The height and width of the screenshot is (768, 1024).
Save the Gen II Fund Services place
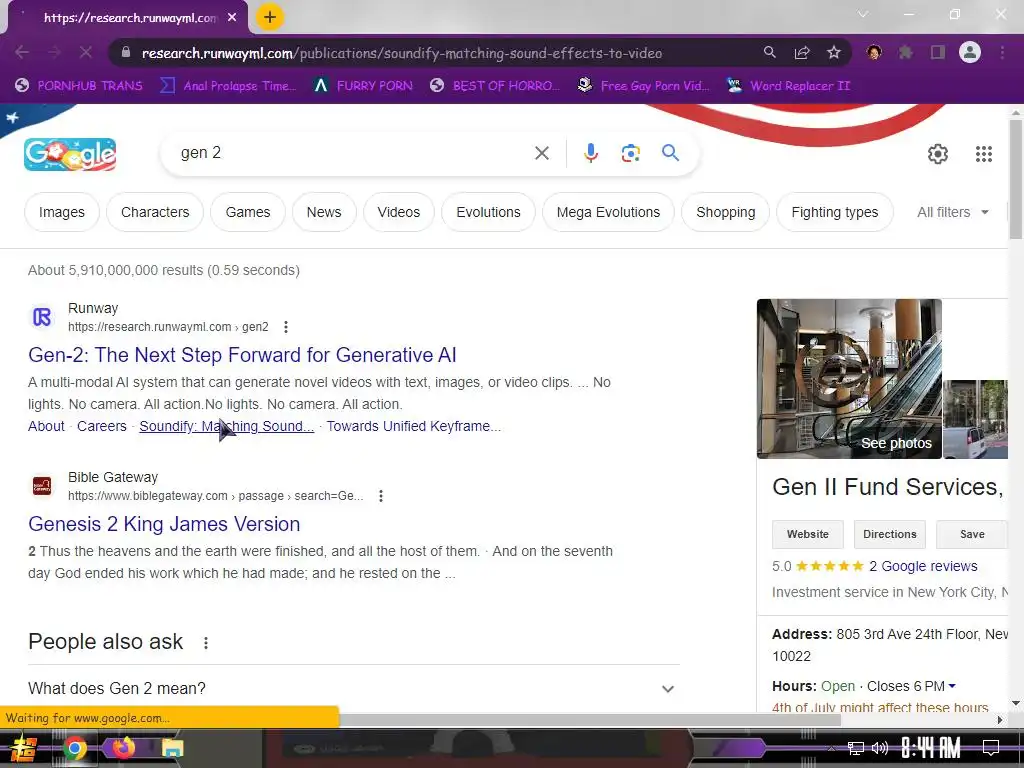pyautogui.click(x=972, y=534)
